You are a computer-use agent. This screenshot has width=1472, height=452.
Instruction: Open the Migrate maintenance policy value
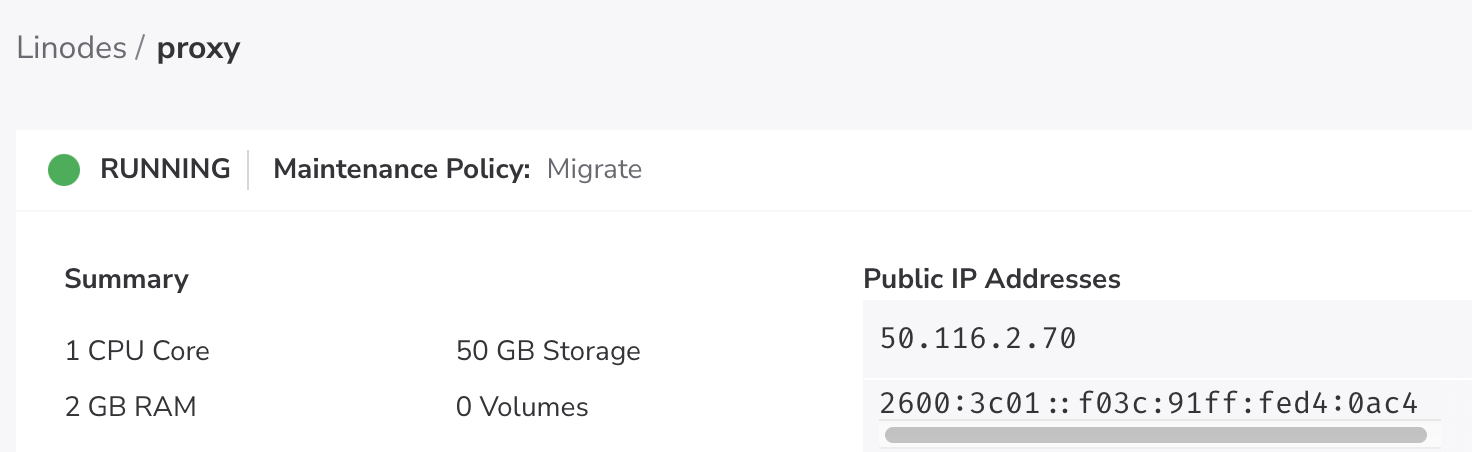594,169
